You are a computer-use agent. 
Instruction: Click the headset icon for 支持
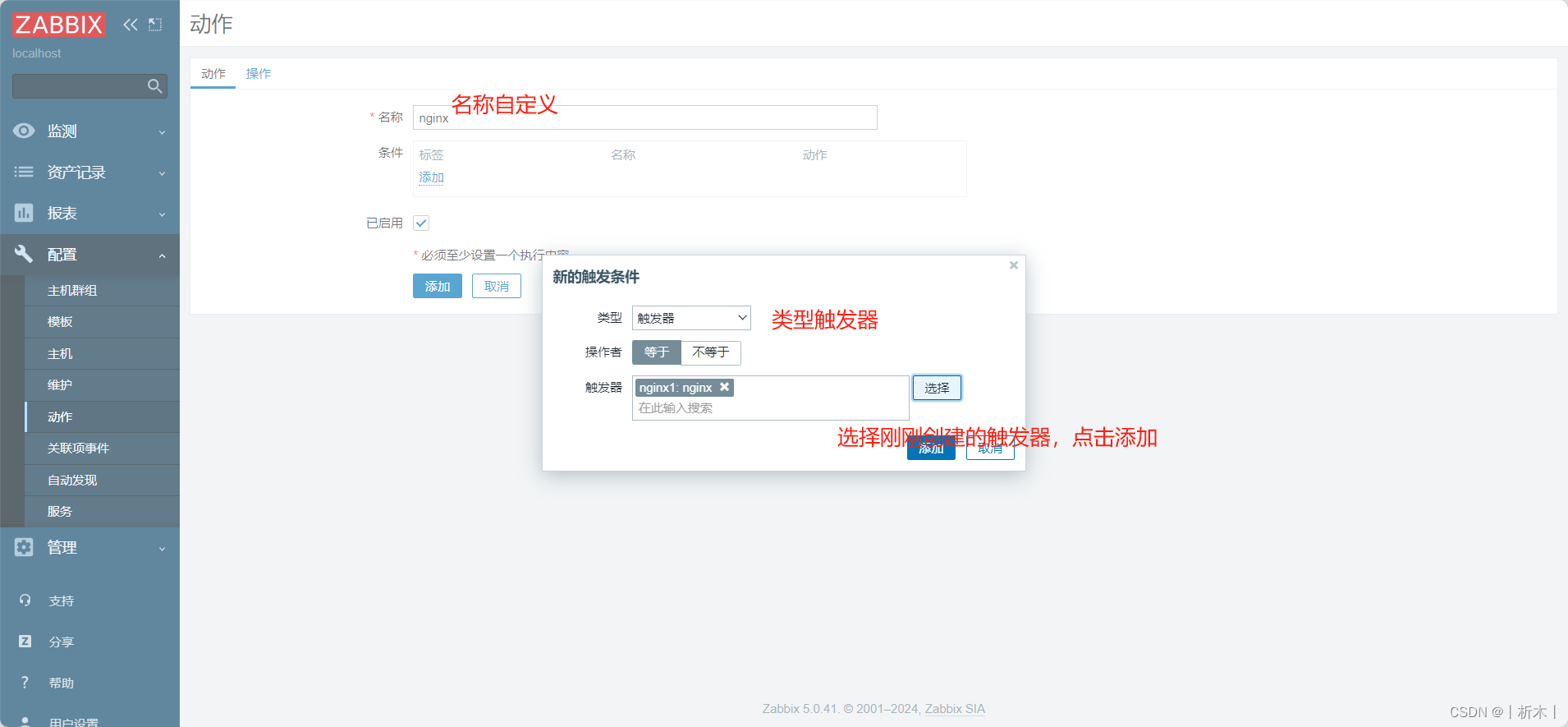25,600
